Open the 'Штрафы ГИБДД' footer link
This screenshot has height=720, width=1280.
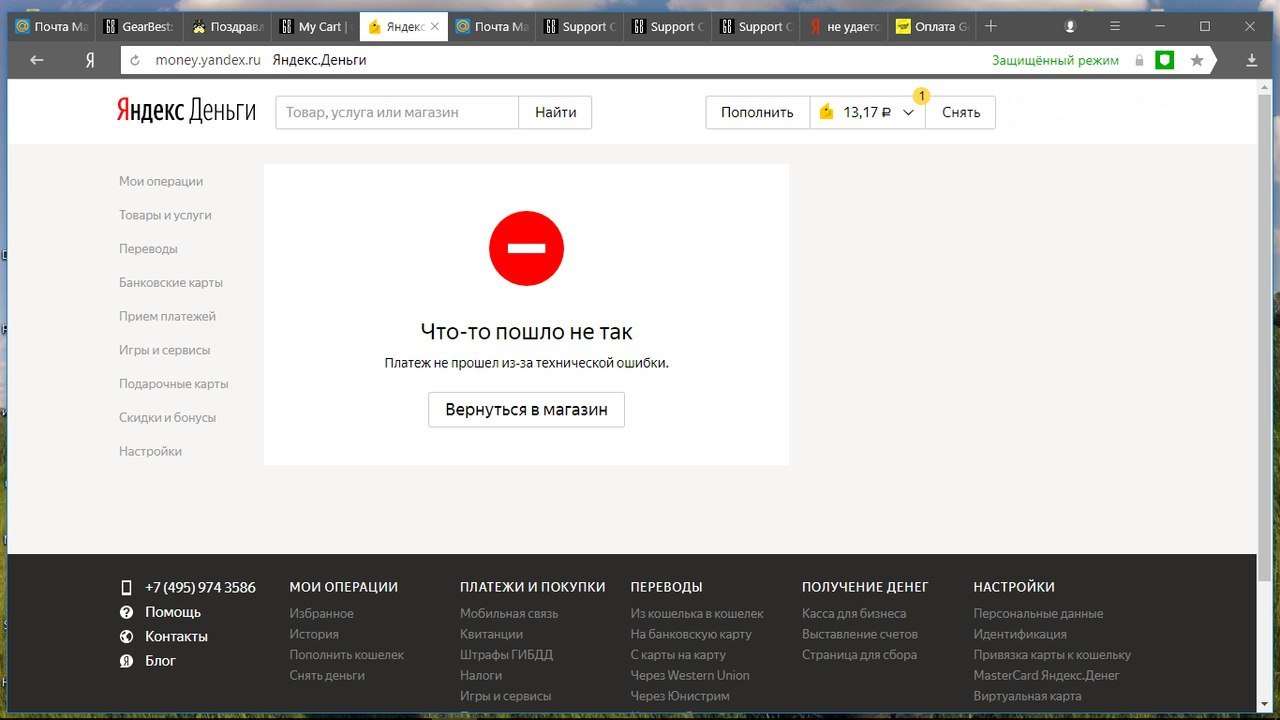[506, 655]
